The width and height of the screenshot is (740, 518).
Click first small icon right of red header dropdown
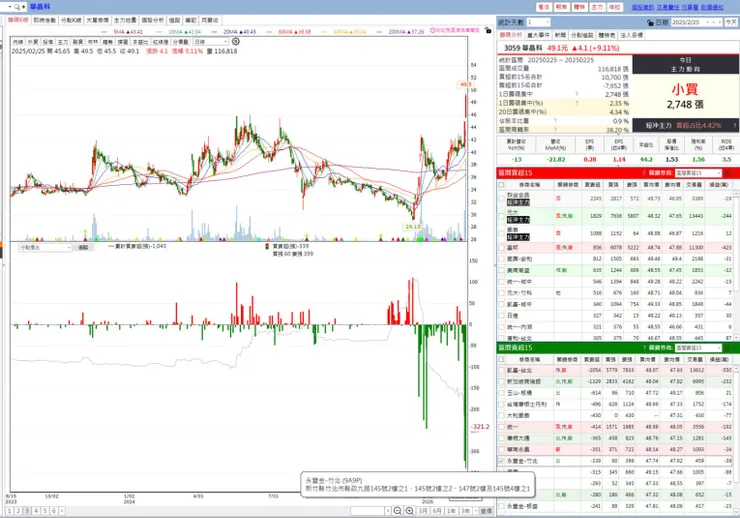pyautogui.click(x=727, y=173)
